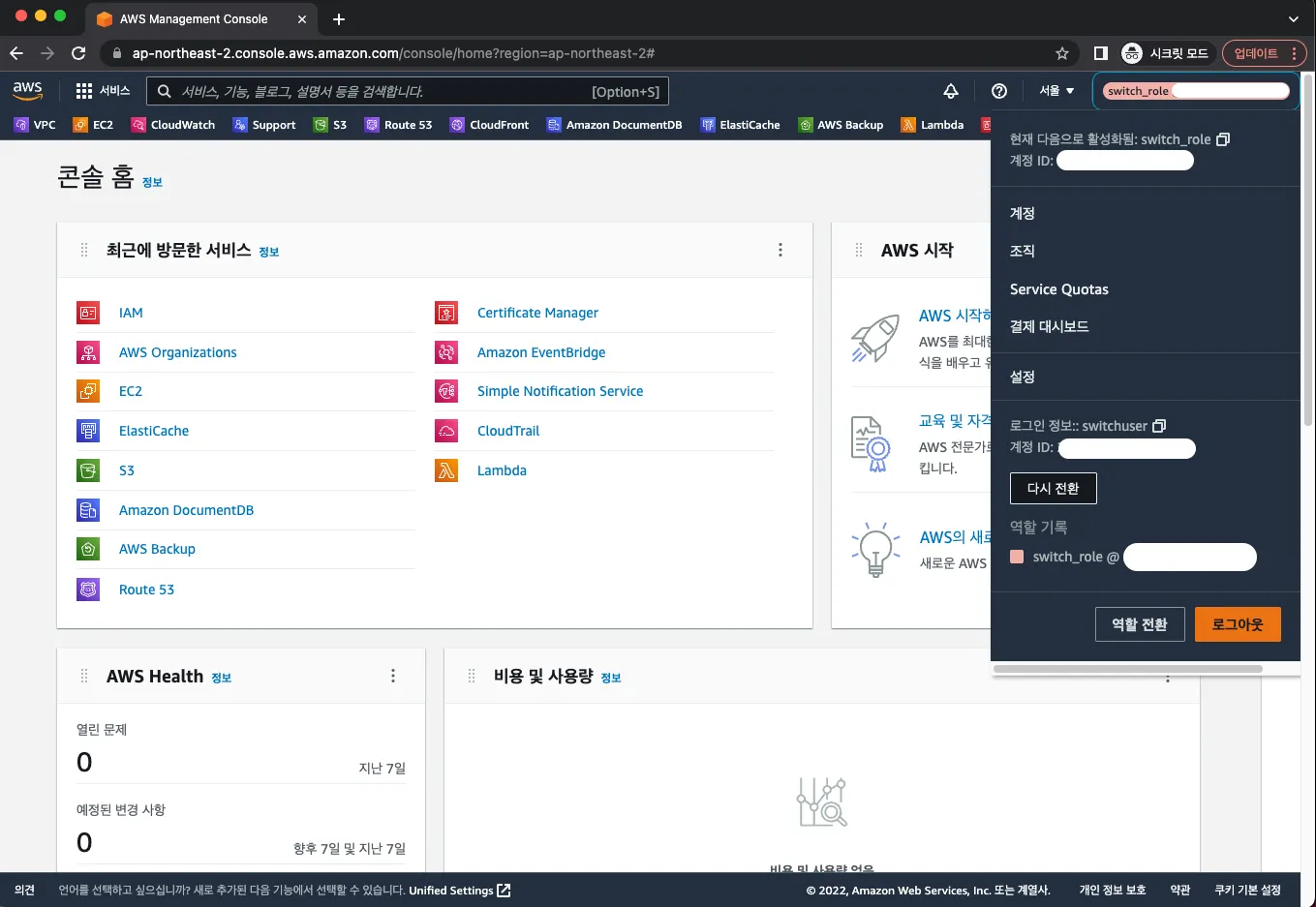Select the EC2 icon in recent services
Screen dimensions: 1316x907
click(x=88, y=391)
